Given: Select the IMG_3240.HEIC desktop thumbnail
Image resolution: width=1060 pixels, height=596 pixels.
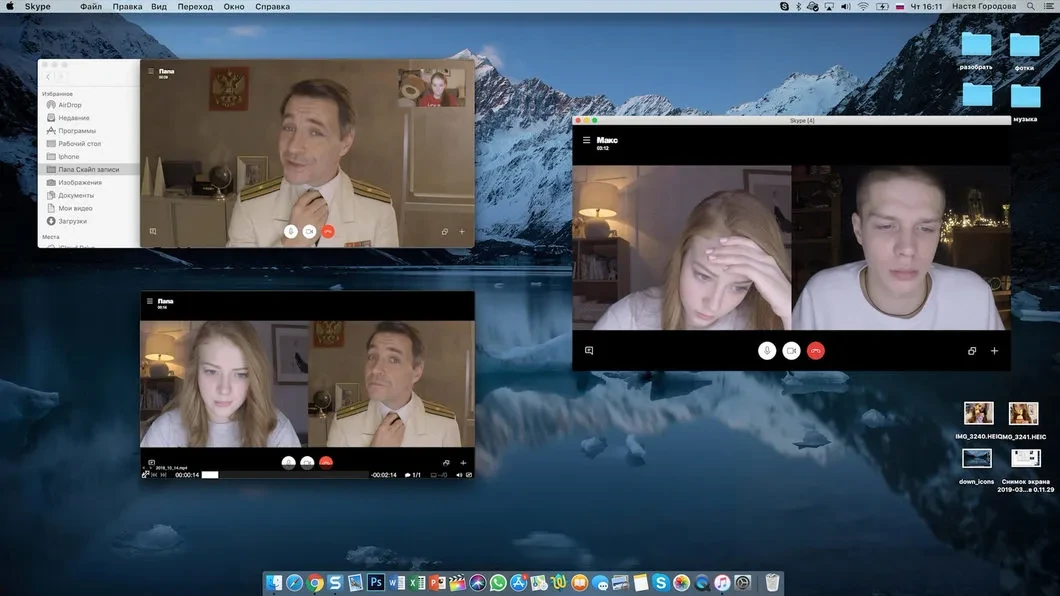Looking at the screenshot, I should coord(977,413).
